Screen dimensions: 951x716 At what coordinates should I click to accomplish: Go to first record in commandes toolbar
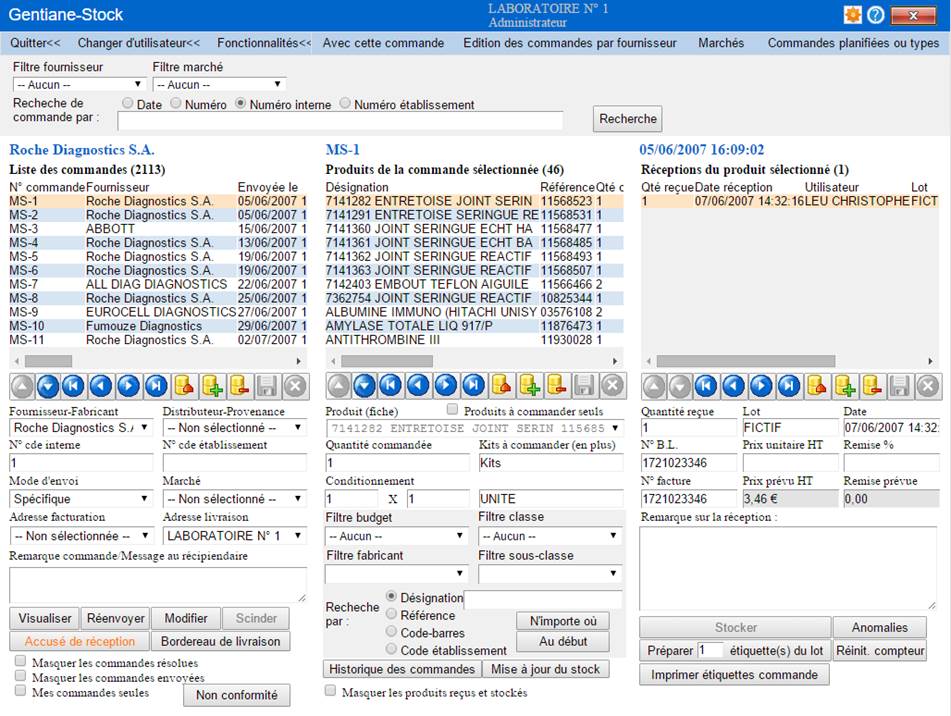[74, 386]
